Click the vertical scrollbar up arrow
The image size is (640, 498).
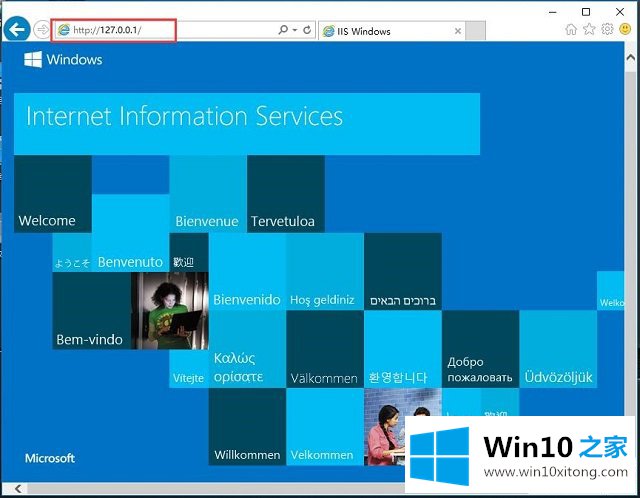631,58
